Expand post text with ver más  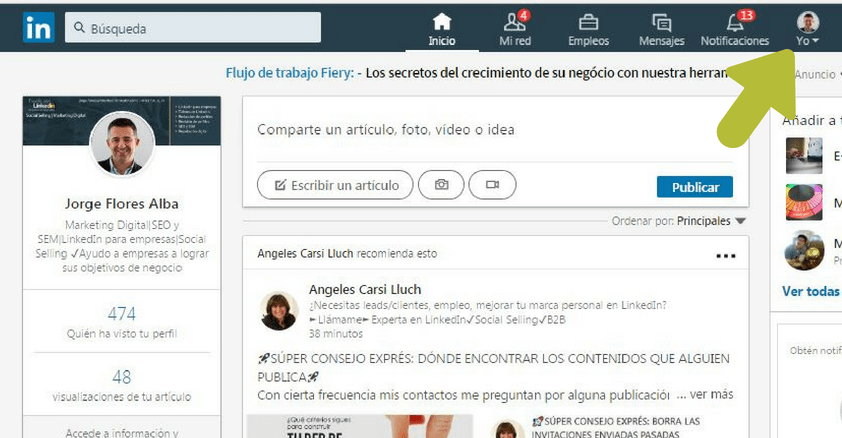click(711, 394)
